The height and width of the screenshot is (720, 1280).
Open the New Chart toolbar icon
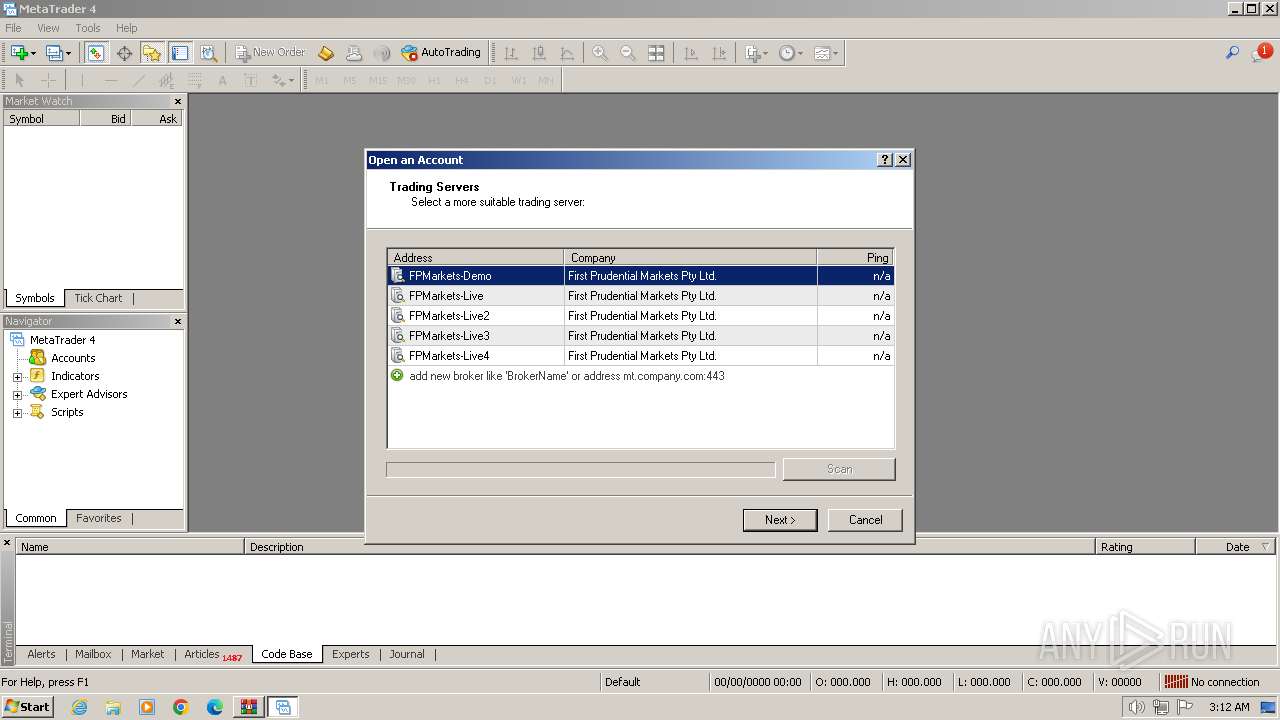(22, 53)
